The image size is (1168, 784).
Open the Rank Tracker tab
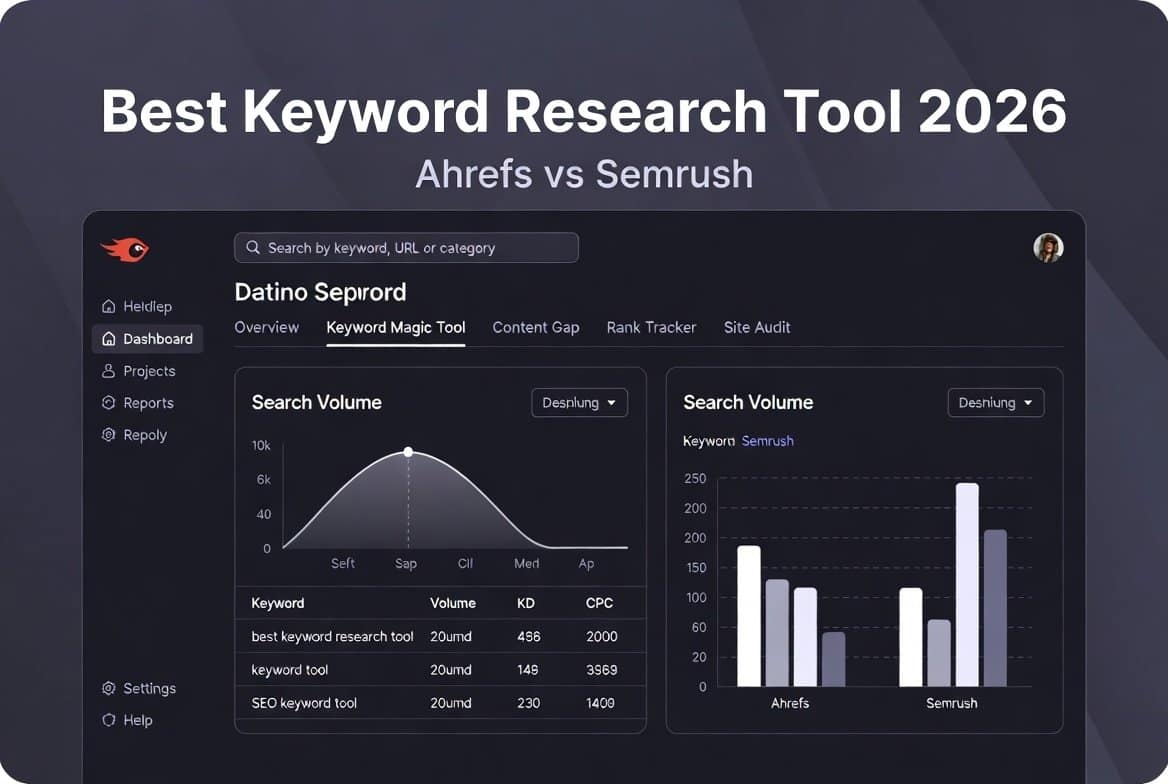(x=651, y=327)
